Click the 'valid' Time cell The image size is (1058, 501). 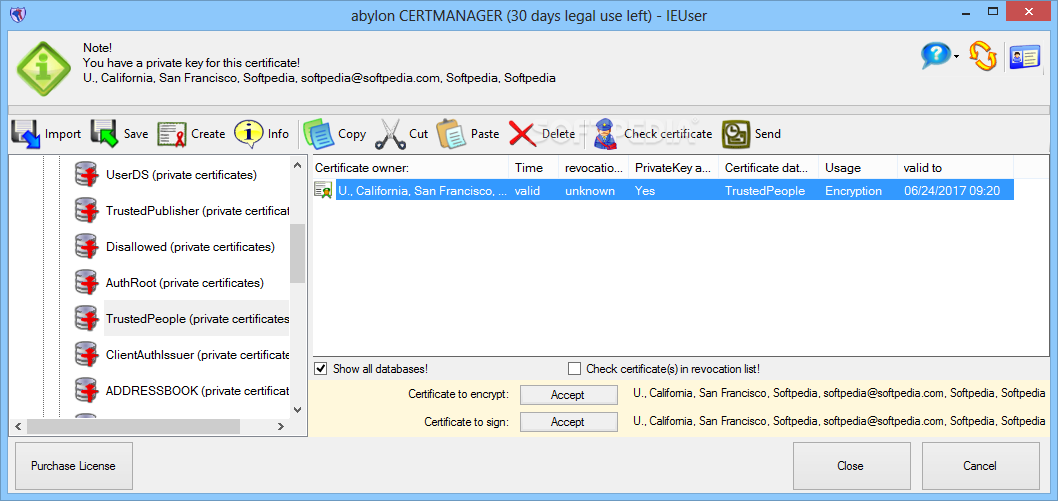pyautogui.click(x=528, y=191)
